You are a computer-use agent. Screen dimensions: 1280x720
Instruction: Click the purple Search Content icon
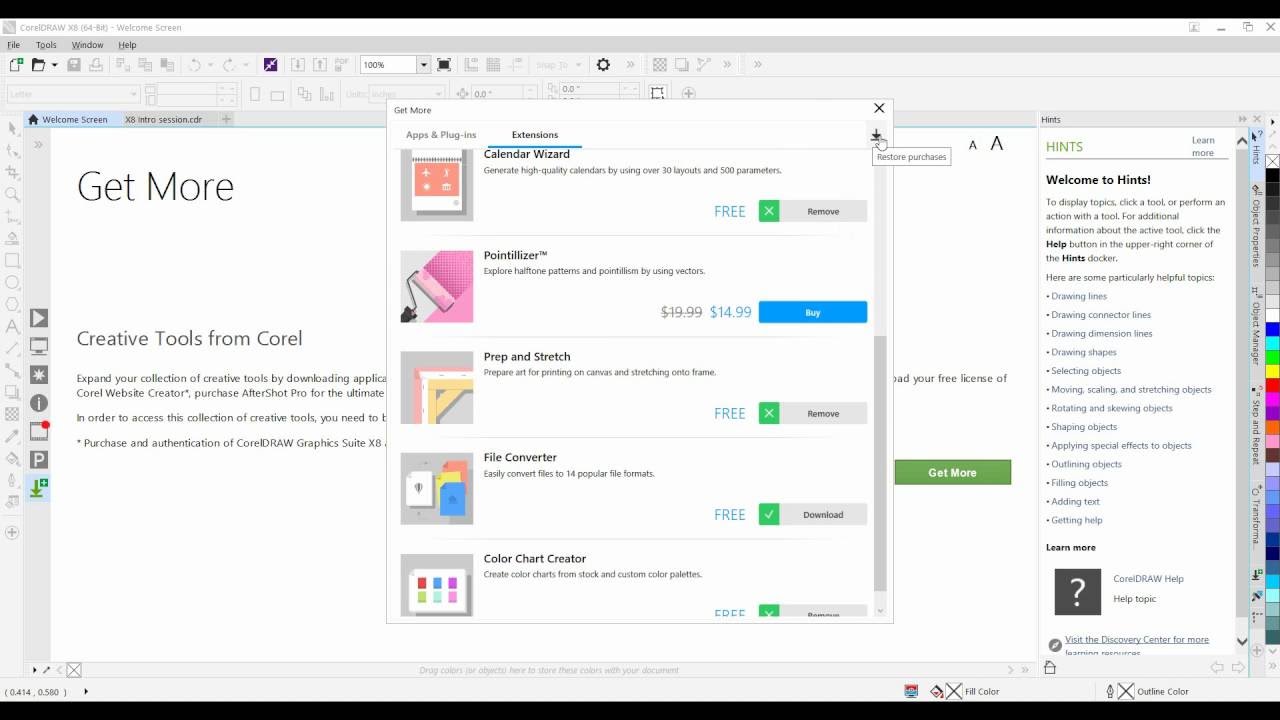[x=270, y=64]
